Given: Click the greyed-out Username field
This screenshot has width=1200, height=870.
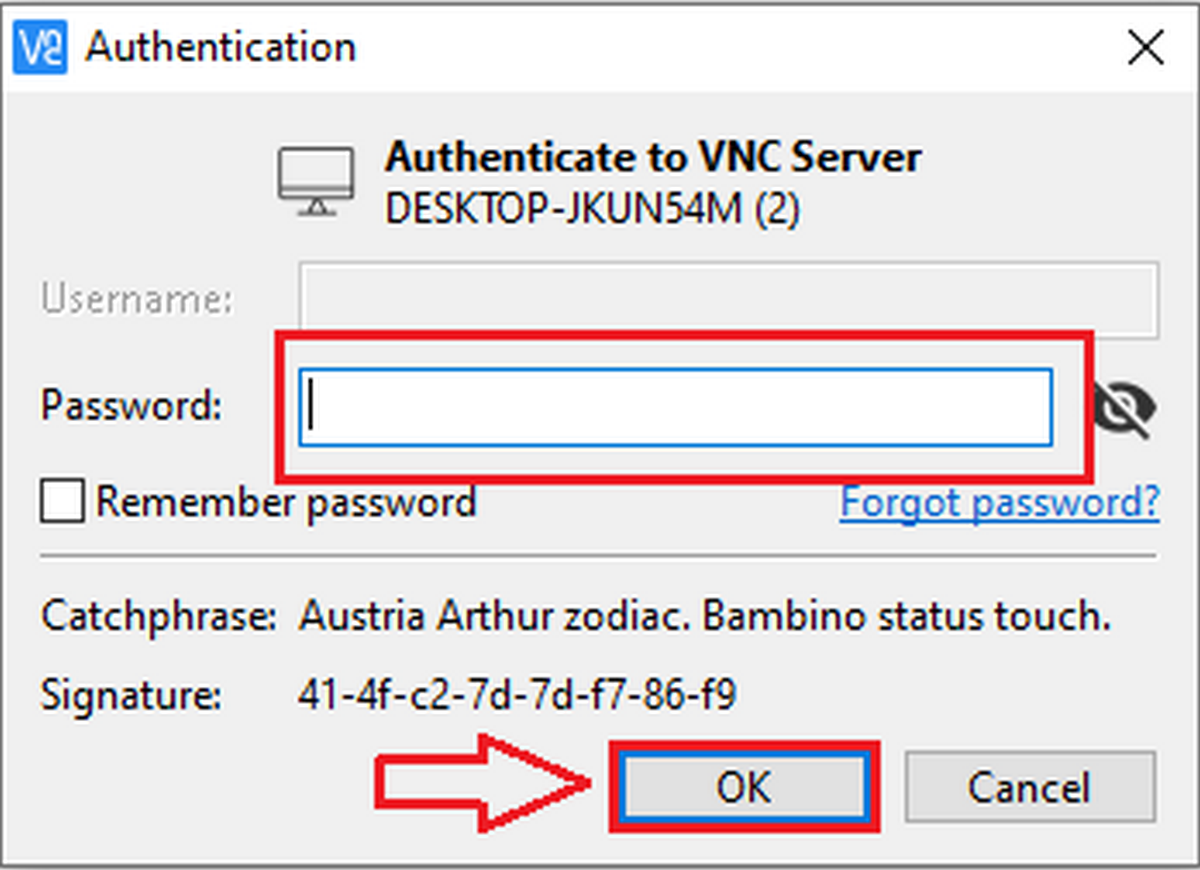Looking at the screenshot, I should pos(728,299).
